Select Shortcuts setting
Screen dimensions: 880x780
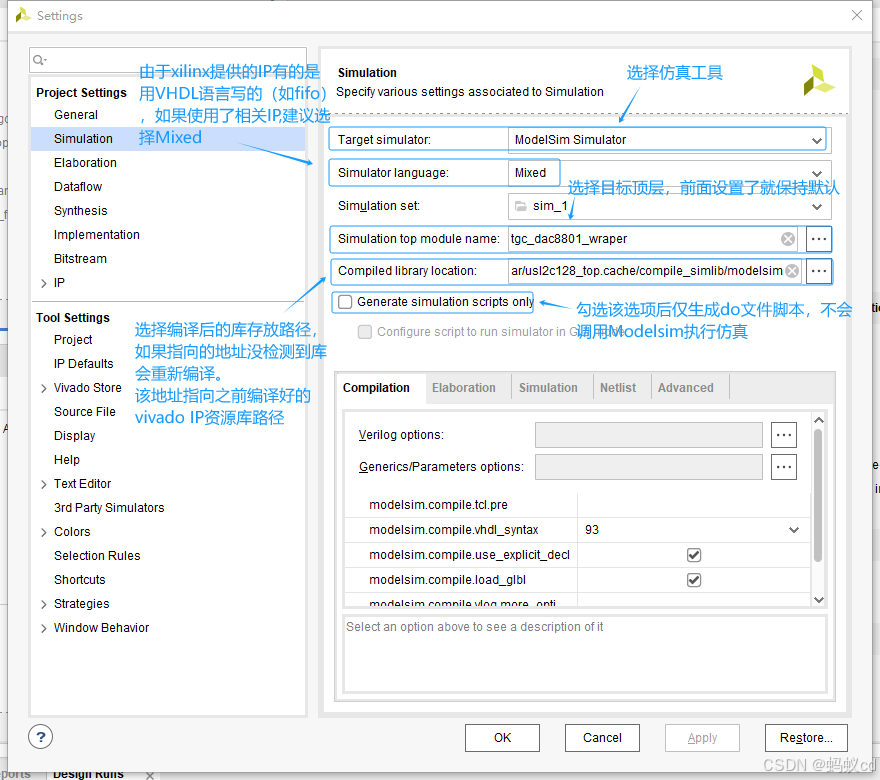coord(80,580)
